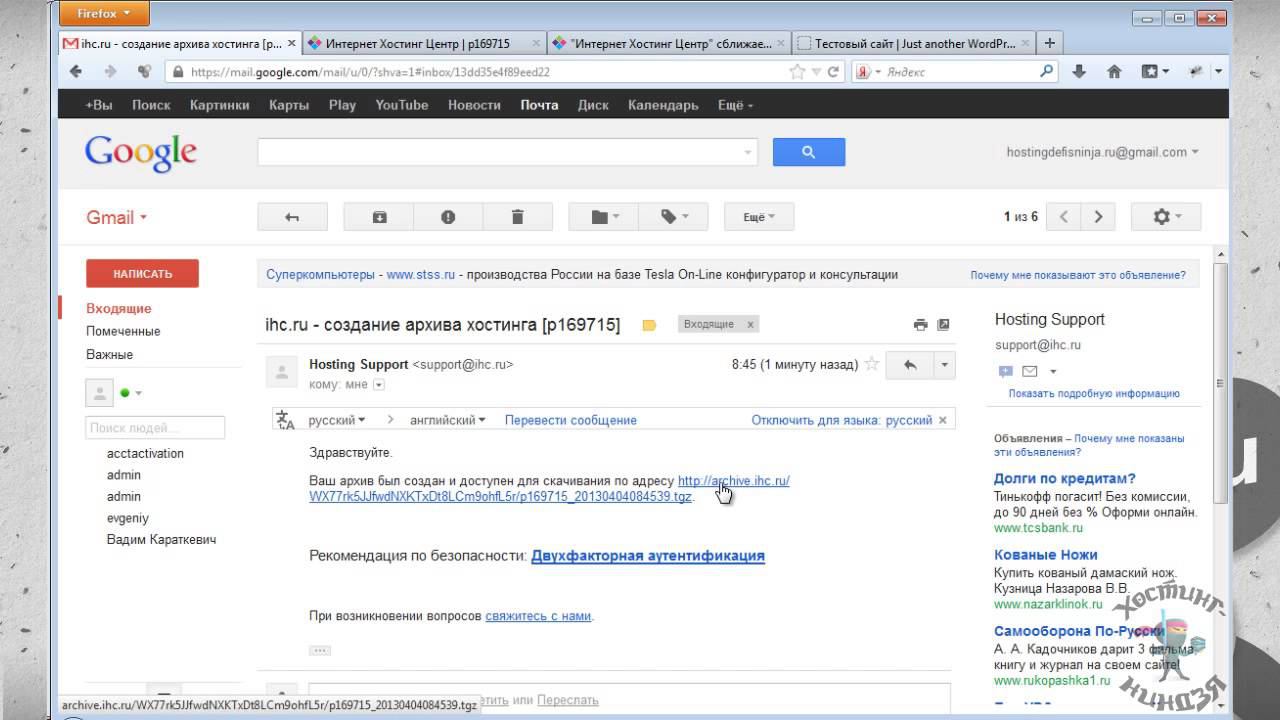1280x720 pixels.
Task: Bookmark this page with the address bar star
Action: [797, 72]
